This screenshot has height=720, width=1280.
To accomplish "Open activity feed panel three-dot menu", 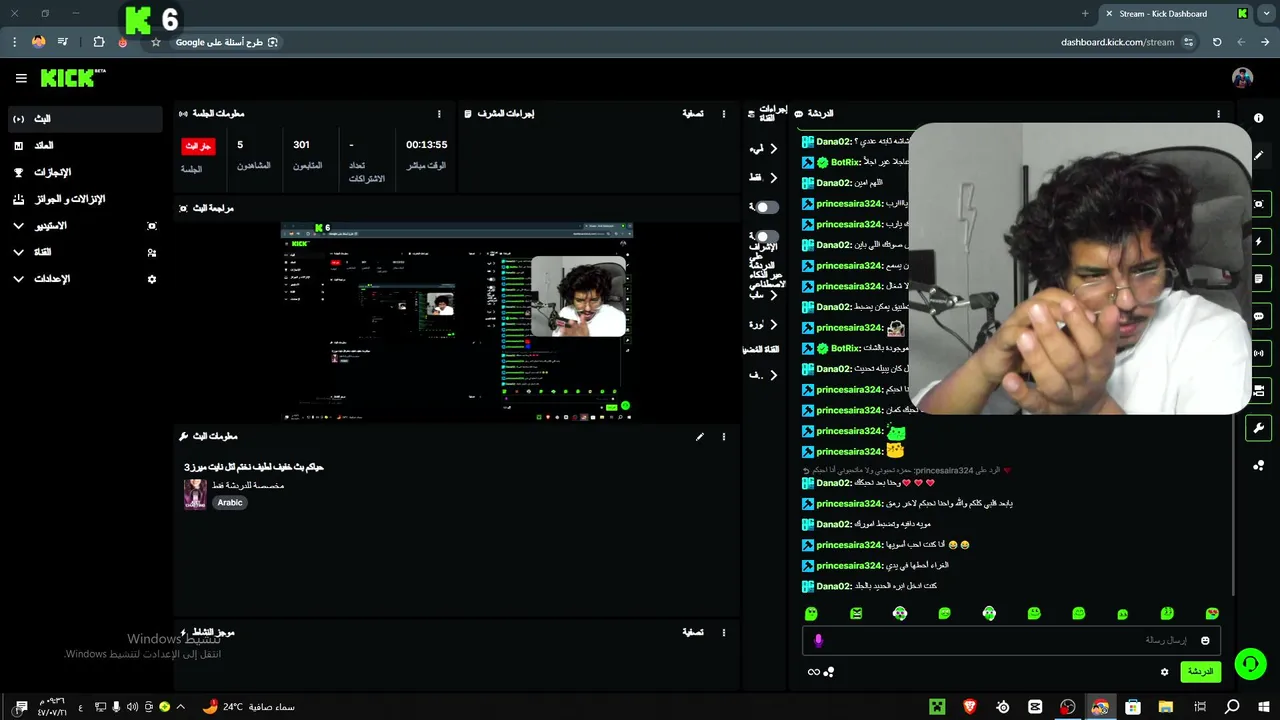I will coord(724,633).
